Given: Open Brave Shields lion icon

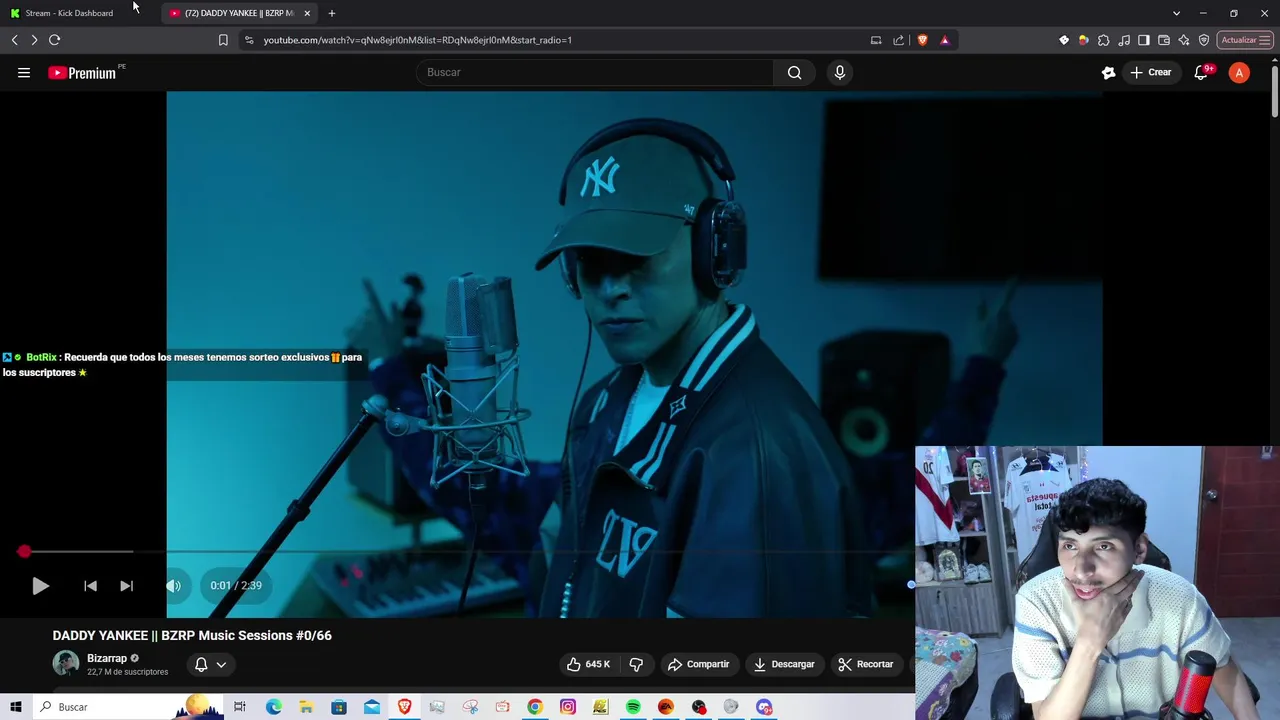Looking at the screenshot, I should click(922, 40).
